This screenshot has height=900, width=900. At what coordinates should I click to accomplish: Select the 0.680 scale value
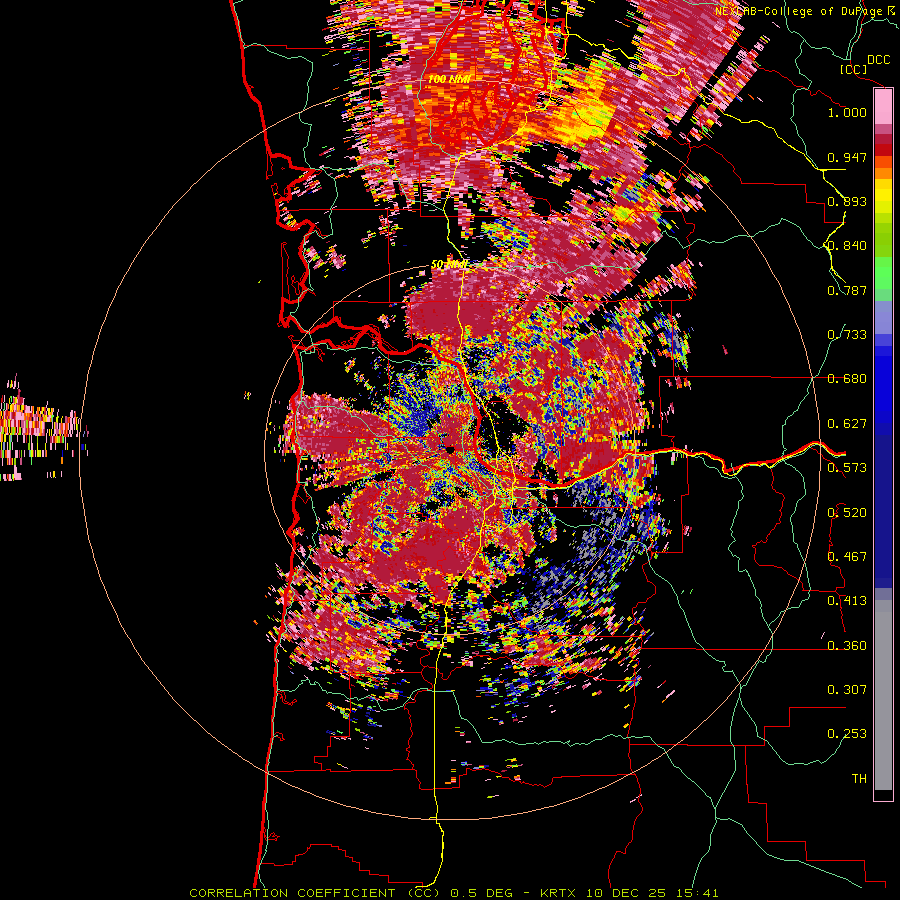tap(847, 379)
